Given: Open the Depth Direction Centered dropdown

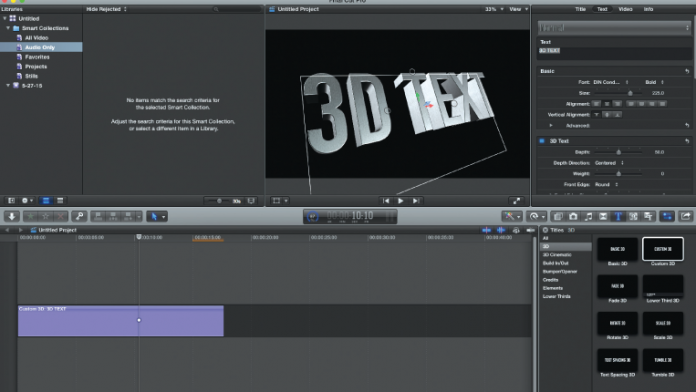Looking at the screenshot, I should 609,163.
